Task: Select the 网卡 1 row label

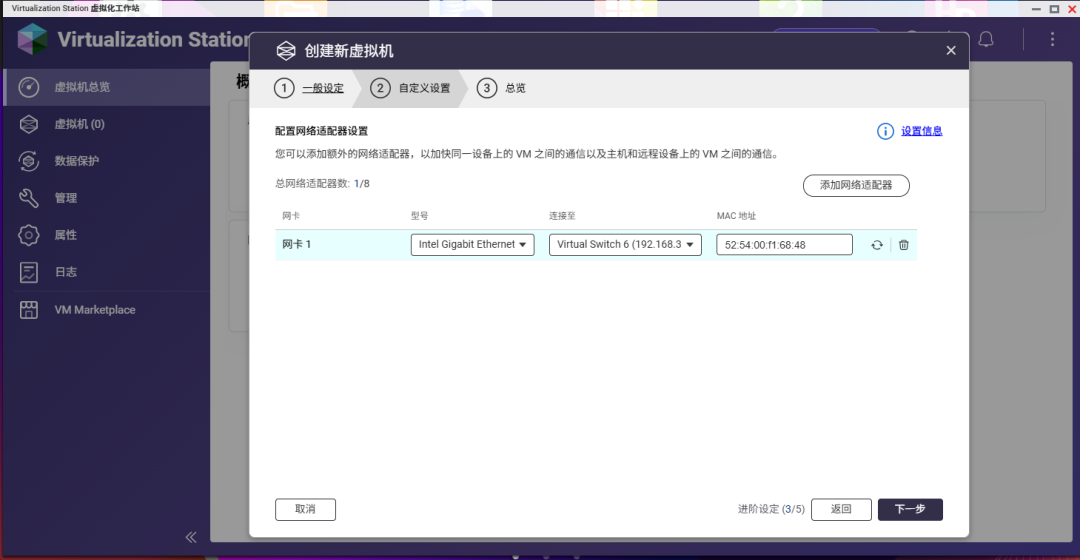Action: point(297,244)
